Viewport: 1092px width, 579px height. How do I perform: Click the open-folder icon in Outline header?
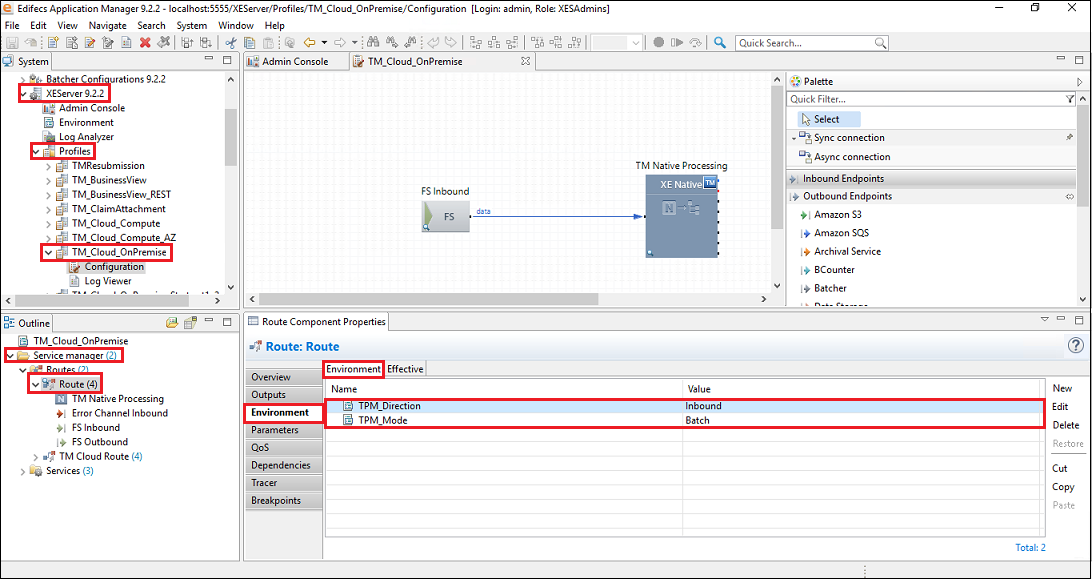pos(172,323)
